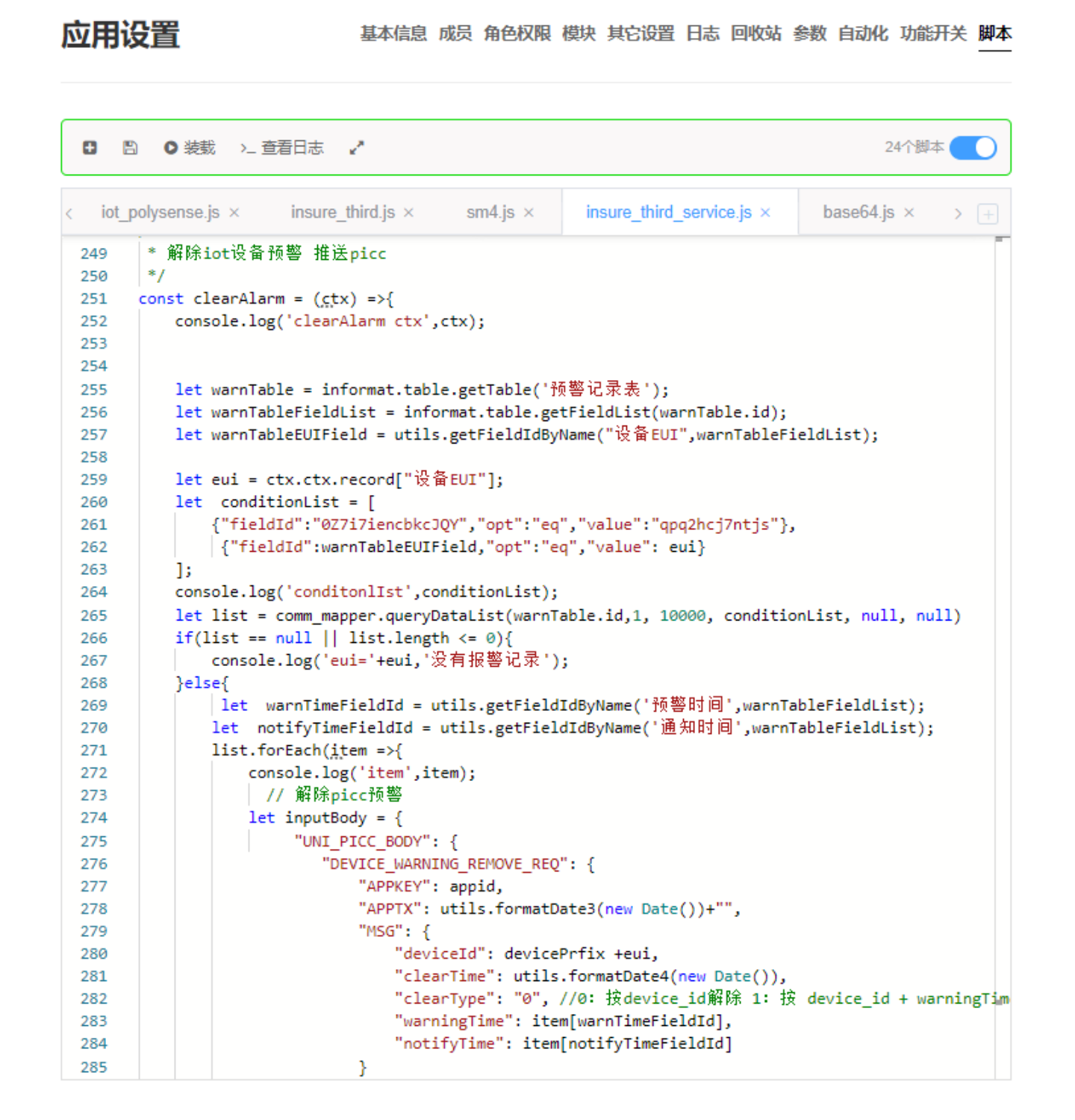Close the sm4.js tab

[x=529, y=213]
